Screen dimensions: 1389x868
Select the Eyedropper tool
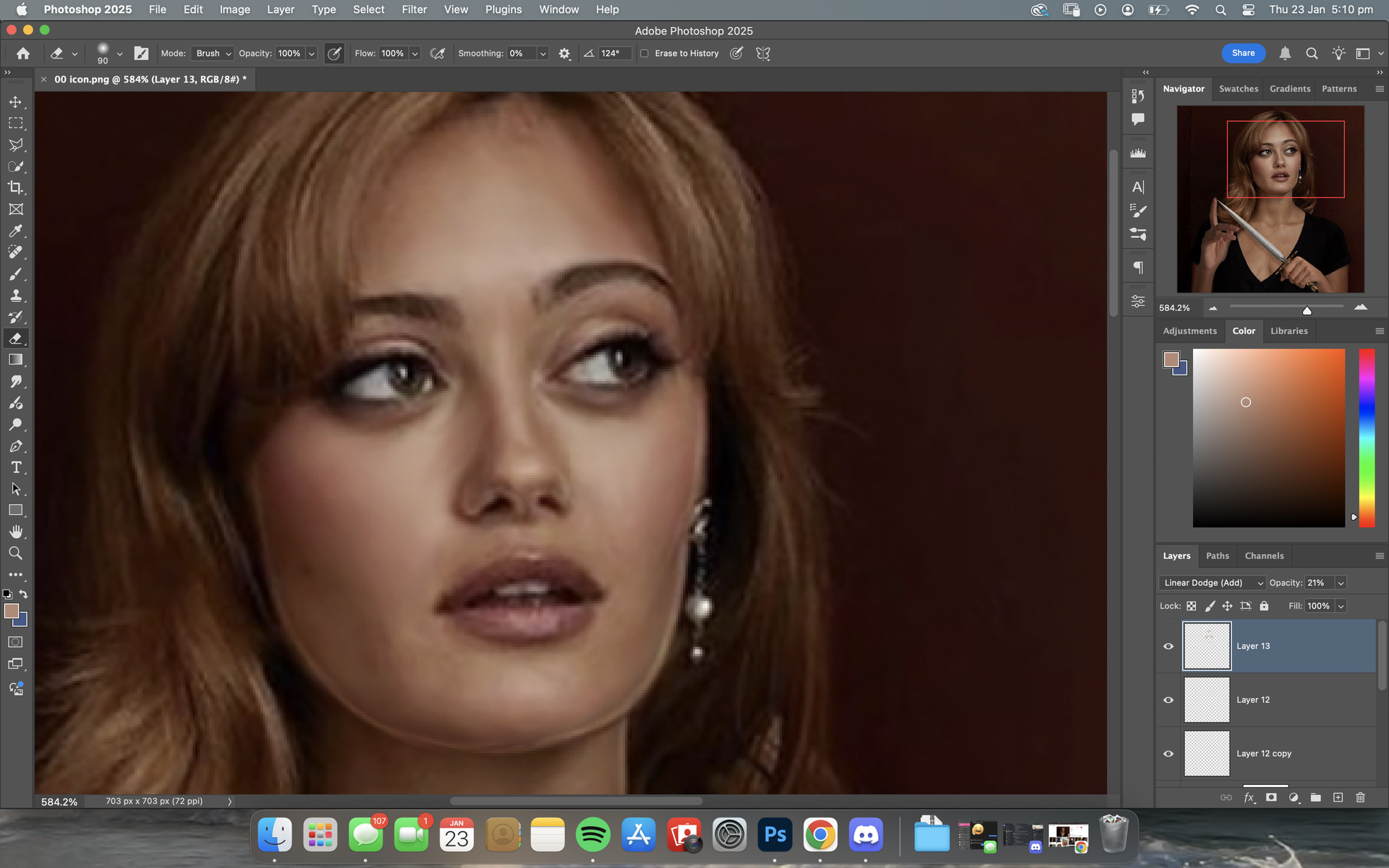(15, 231)
